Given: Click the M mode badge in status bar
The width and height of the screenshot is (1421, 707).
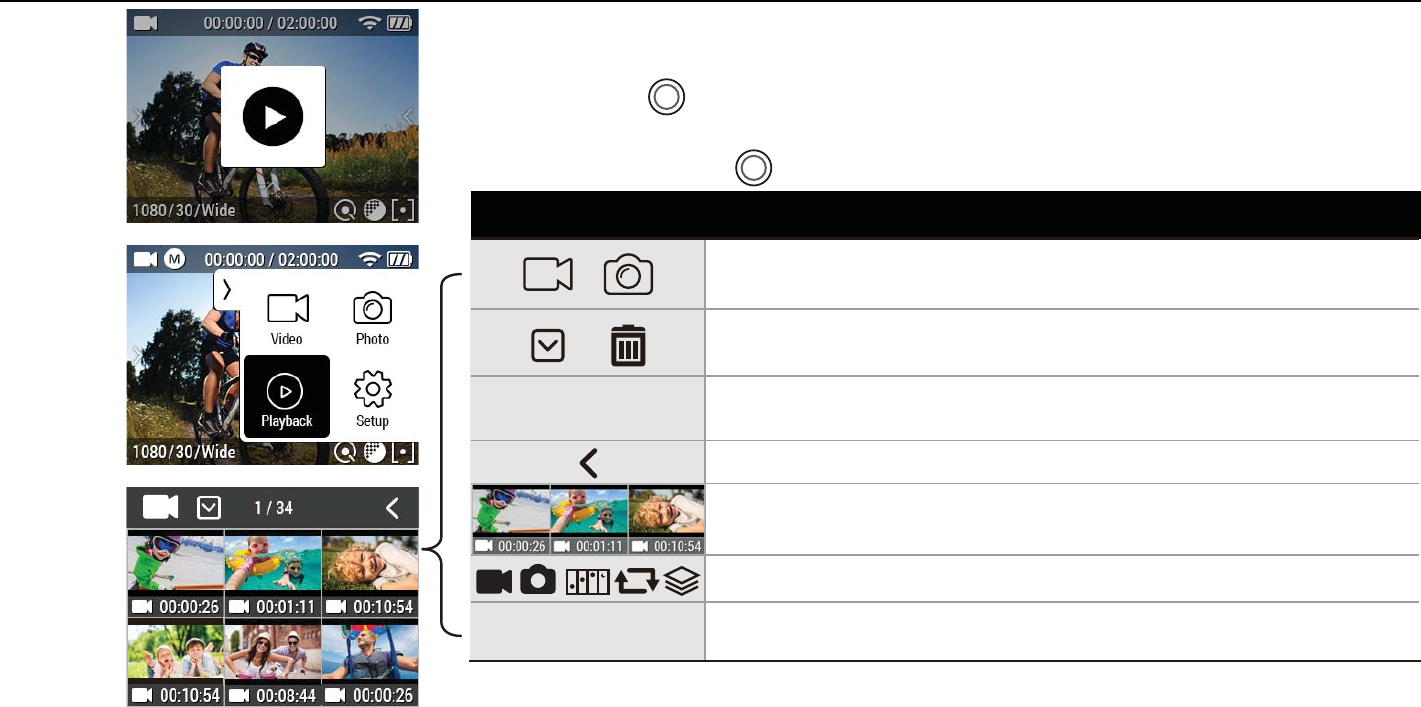Looking at the screenshot, I should 174,259.
